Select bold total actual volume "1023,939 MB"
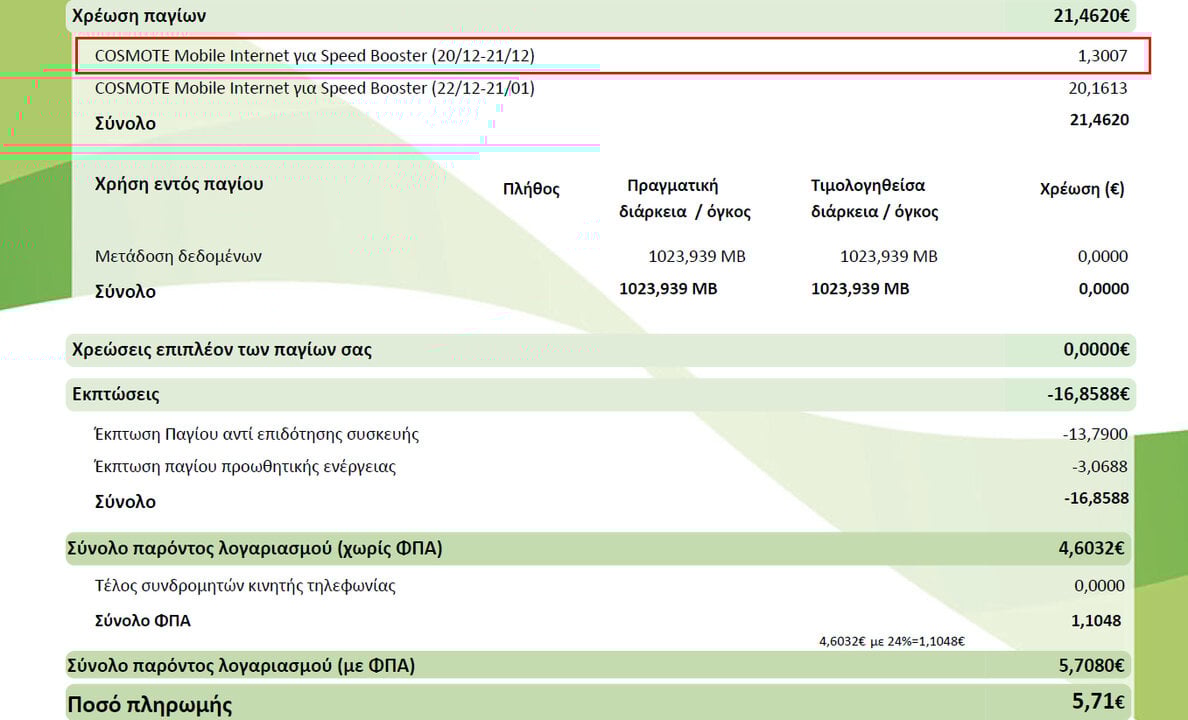This screenshot has width=1188, height=720. point(668,289)
